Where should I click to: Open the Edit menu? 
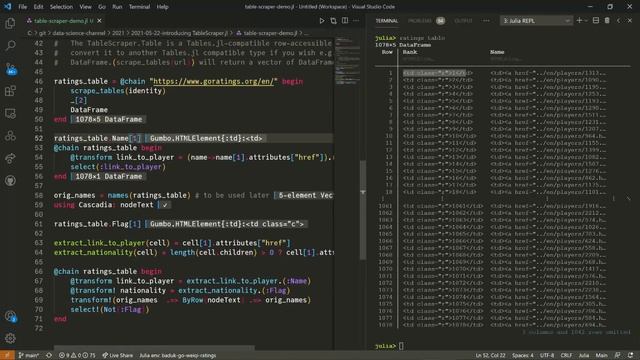(38, 7)
